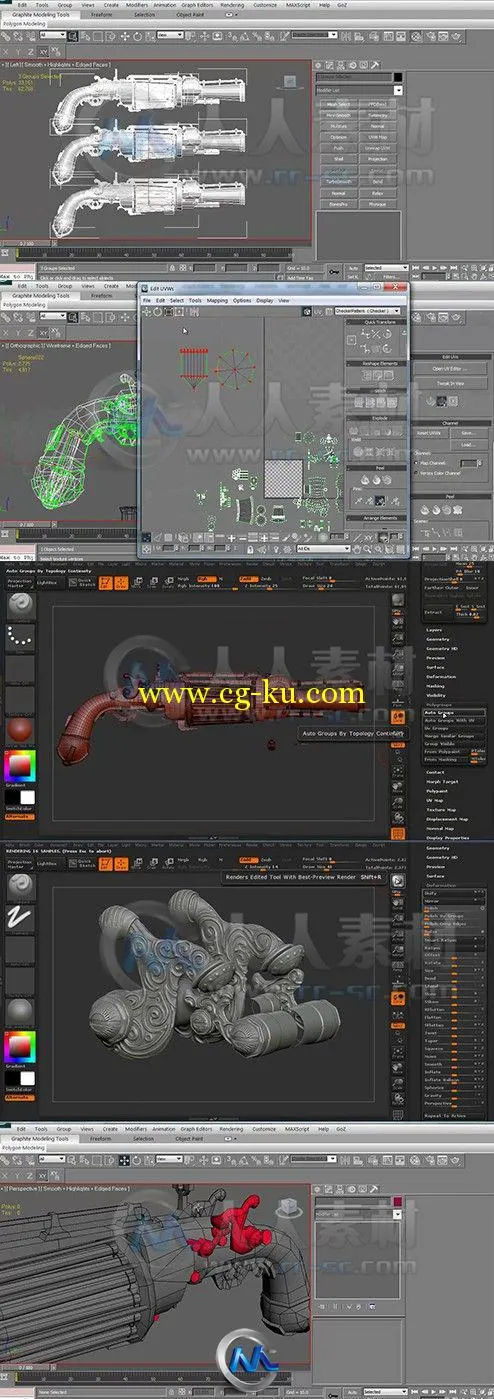Open Options menu in Edit UVWs window

coord(242,301)
